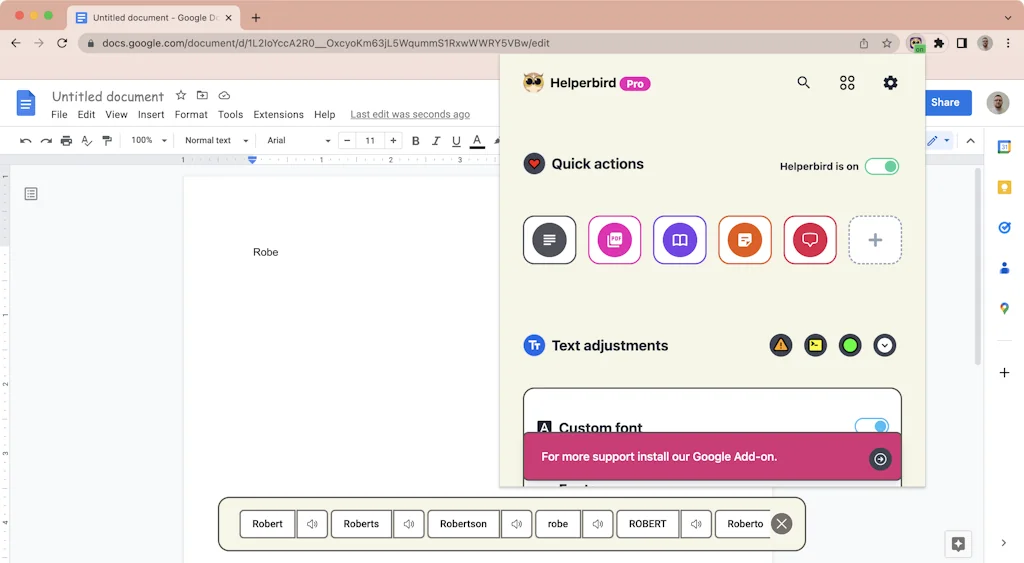This screenshot has width=1024, height=563.
Task: Click the red speech bubble quick action
Action: coord(810,240)
